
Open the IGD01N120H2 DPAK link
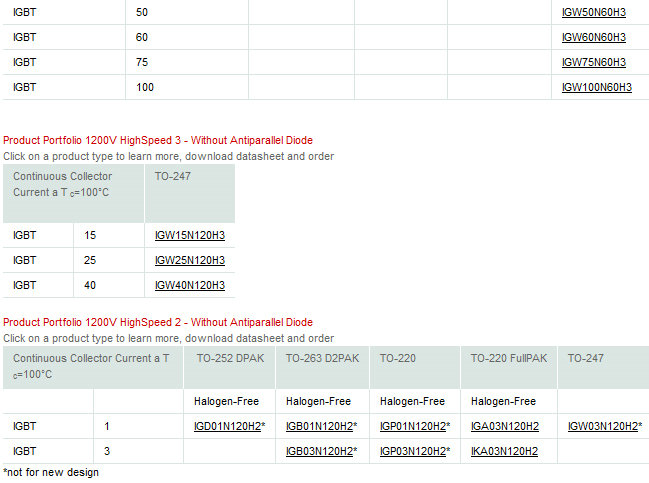227,427
